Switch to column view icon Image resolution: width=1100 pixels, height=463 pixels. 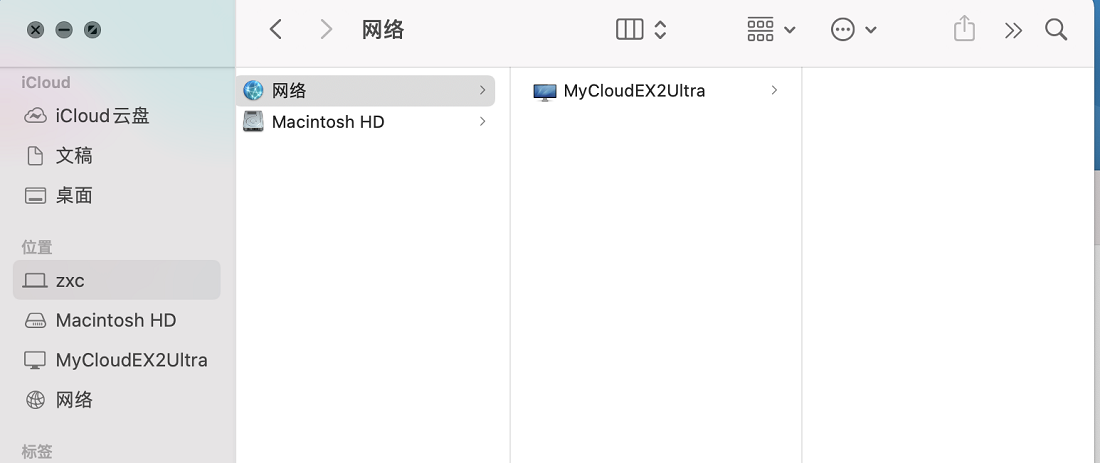629,29
